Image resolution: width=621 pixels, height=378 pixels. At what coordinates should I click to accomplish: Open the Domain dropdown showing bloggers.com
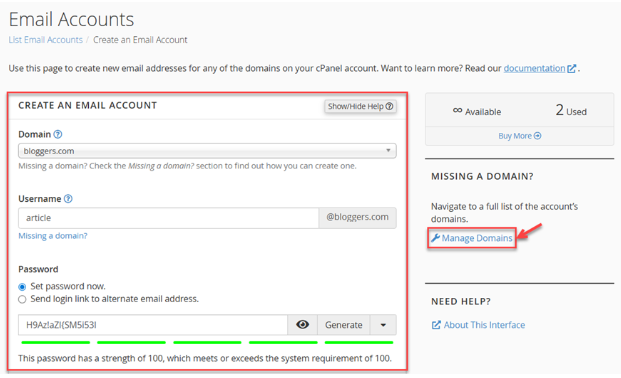click(x=207, y=151)
